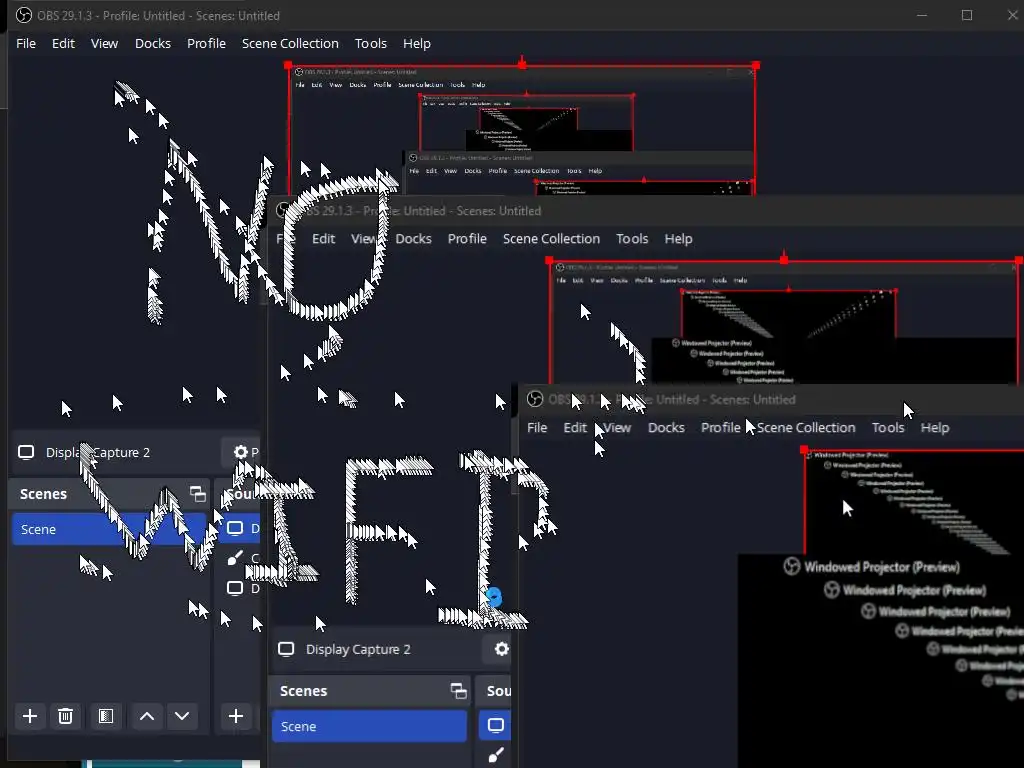This screenshot has height=768, width=1024.
Task: Click the top-center red handle of the preview selection
Action: tap(522, 65)
